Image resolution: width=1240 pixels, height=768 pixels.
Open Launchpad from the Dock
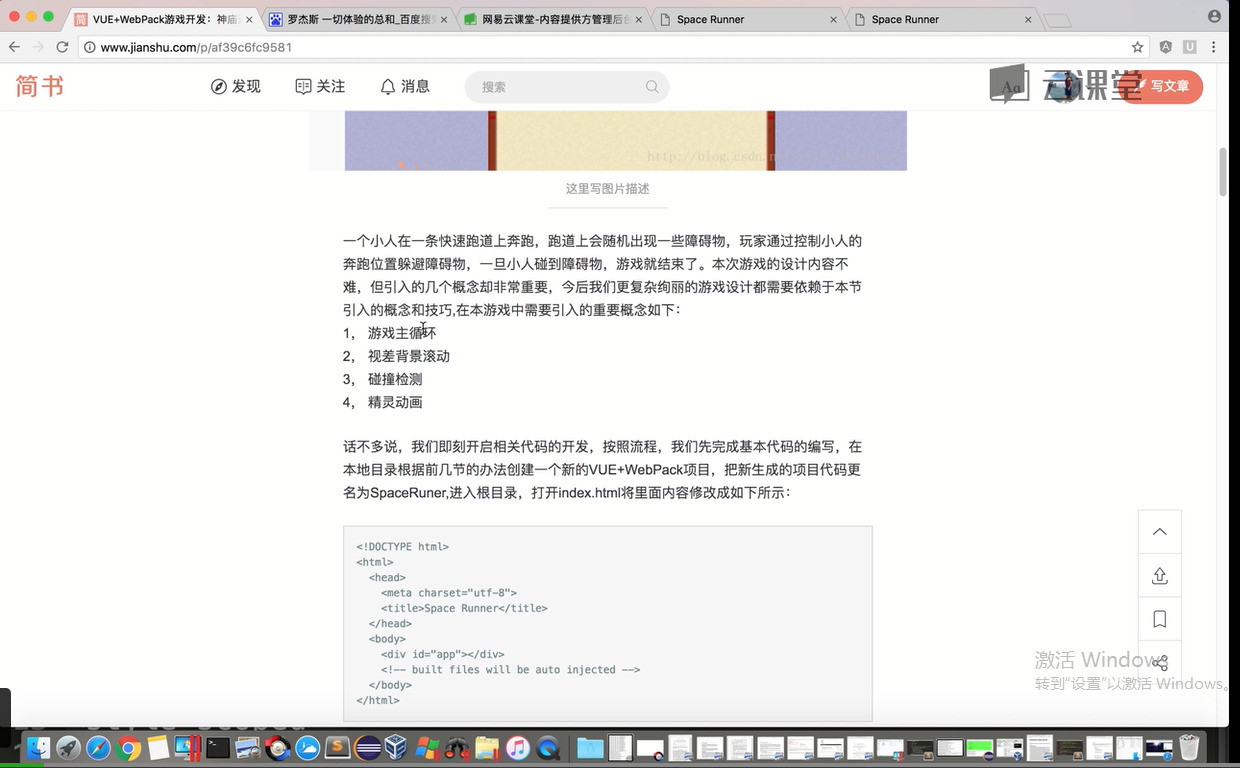point(68,748)
